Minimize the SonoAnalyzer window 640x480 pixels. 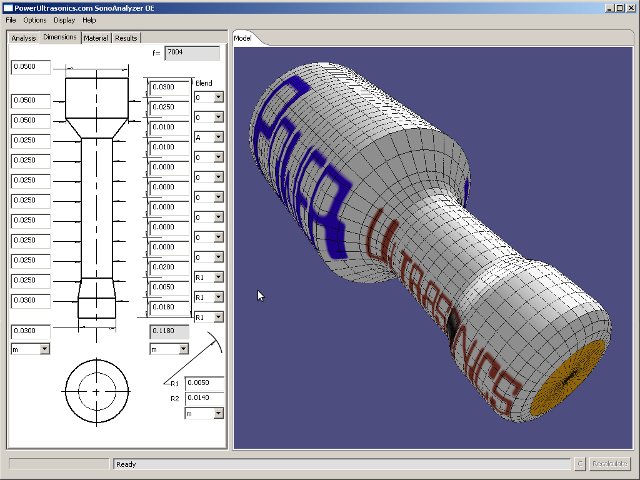pyautogui.click(x=610, y=8)
